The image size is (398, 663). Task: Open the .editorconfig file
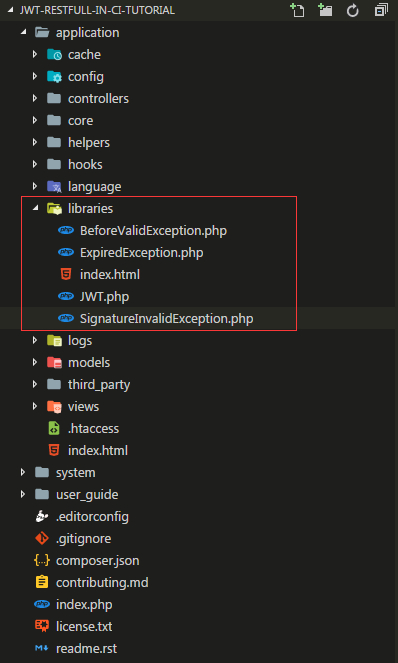(x=93, y=517)
